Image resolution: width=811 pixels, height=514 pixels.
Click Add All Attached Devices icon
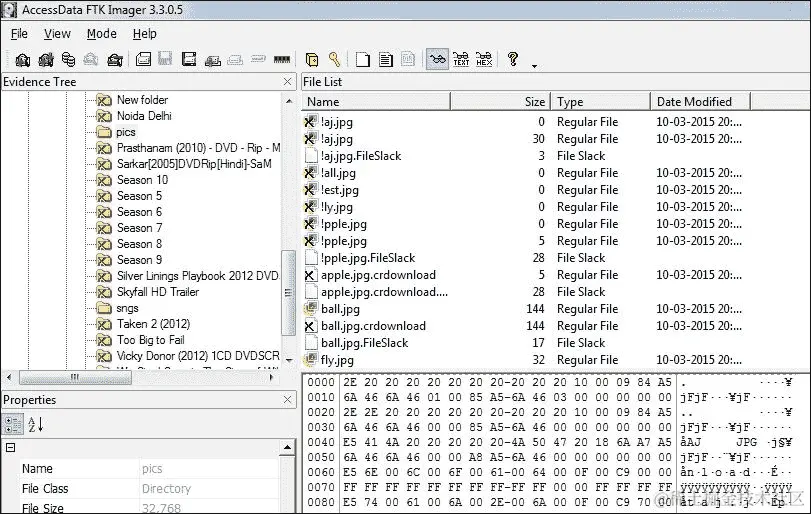click(x=46, y=60)
